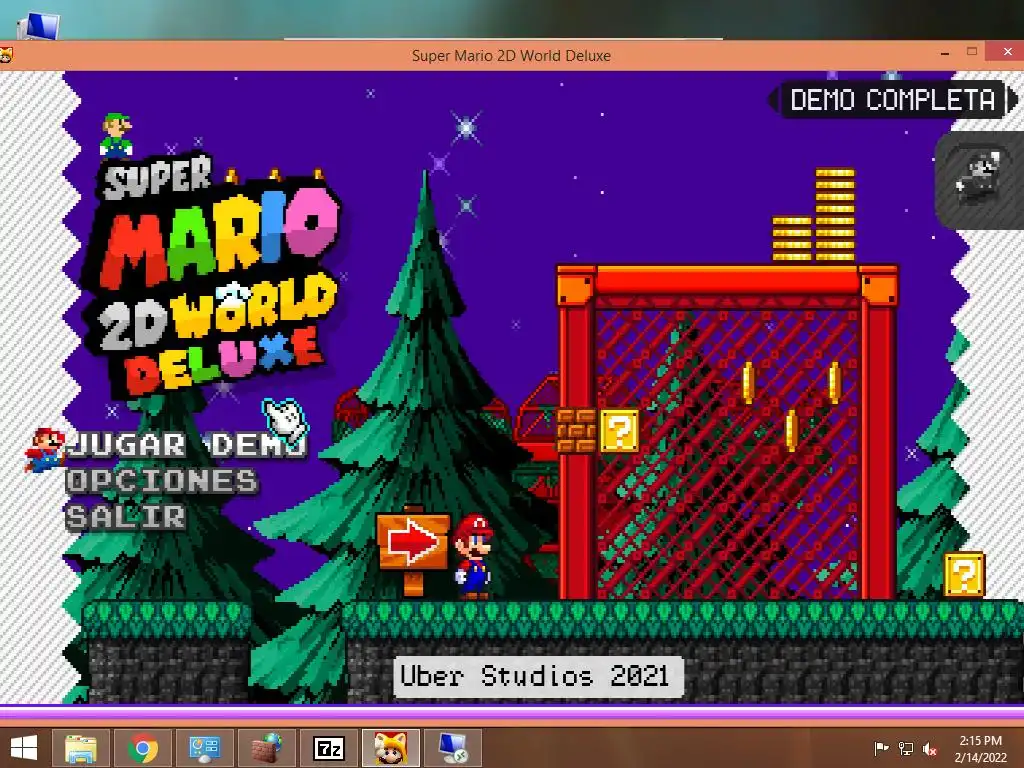
Task: Open the firewall brick-wall taskbar icon
Action: coord(266,748)
